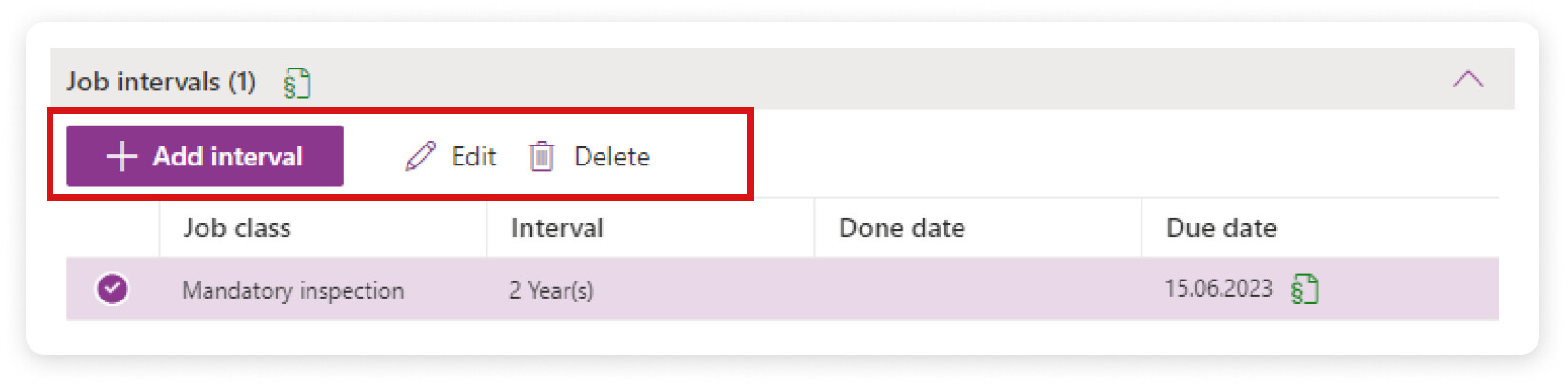The image size is (1568, 387).
Task: Click the Job intervals (1) section title
Action: (161, 82)
